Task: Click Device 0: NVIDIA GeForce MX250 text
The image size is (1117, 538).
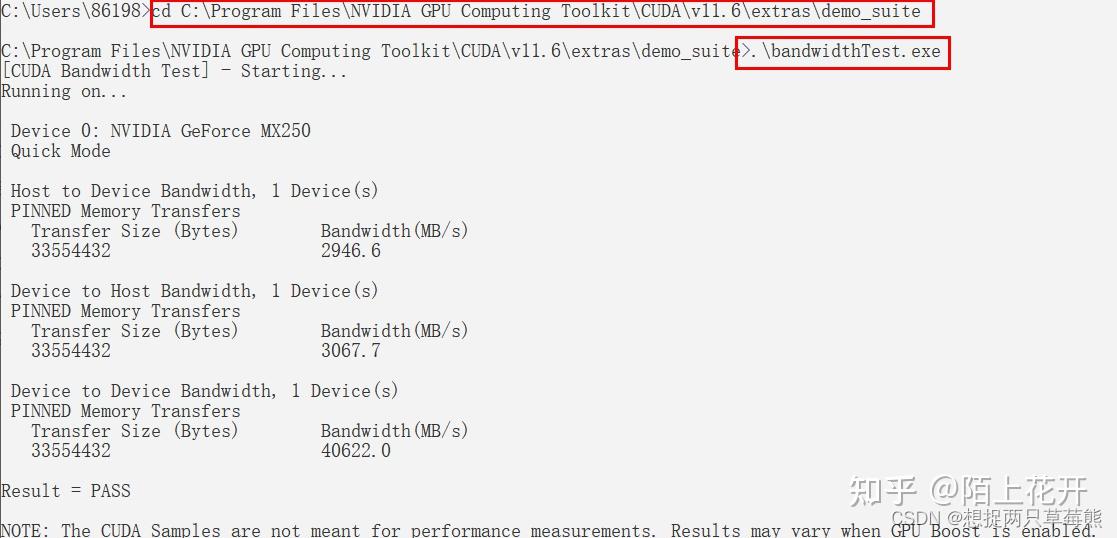Action: 160,131
